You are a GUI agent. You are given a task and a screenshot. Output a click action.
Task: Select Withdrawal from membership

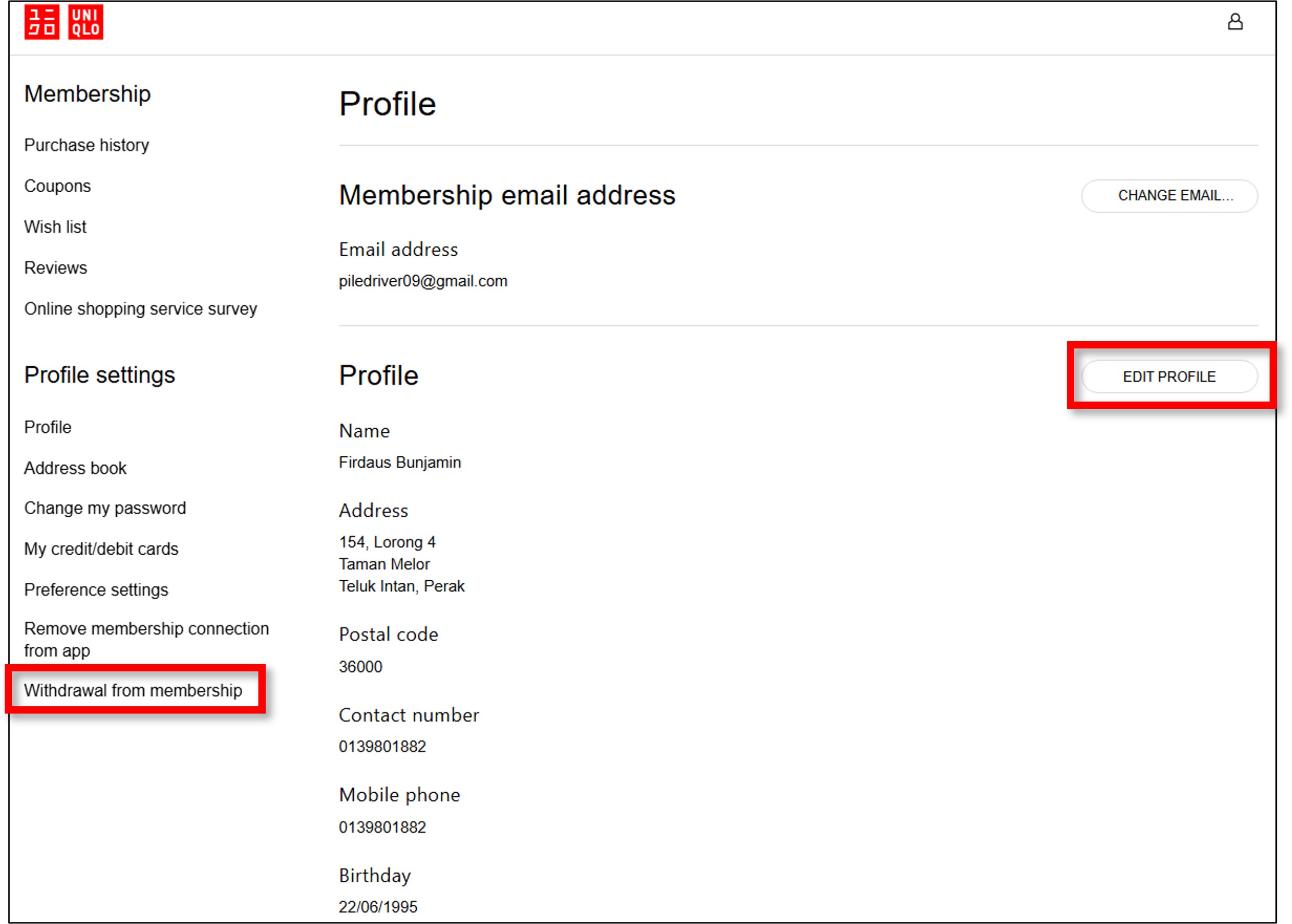tap(133, 690)
